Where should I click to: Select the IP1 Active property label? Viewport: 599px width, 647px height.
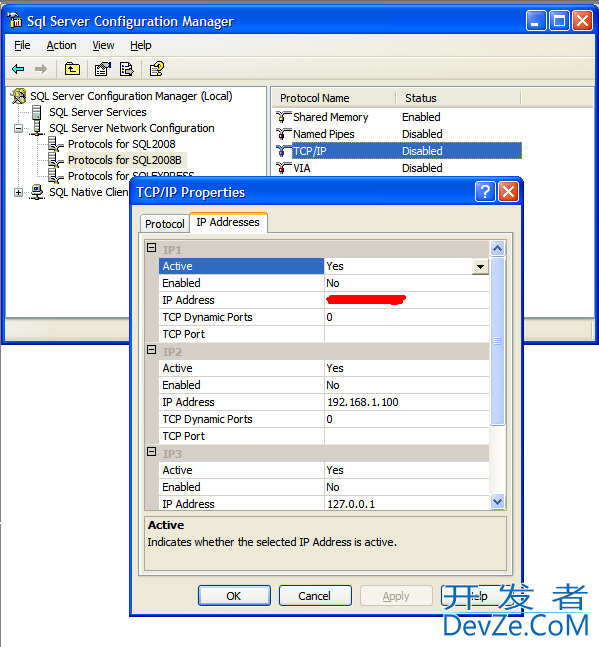(x=241, y=267)
